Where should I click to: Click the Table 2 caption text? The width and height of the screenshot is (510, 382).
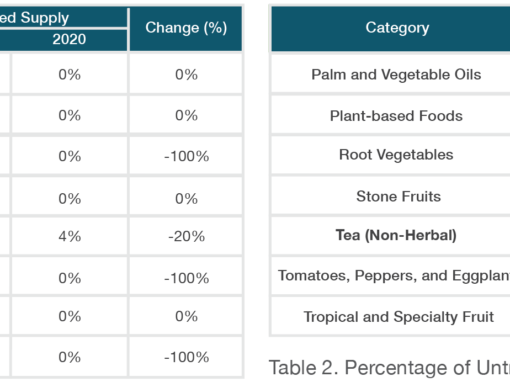click(x=389, y=368)
